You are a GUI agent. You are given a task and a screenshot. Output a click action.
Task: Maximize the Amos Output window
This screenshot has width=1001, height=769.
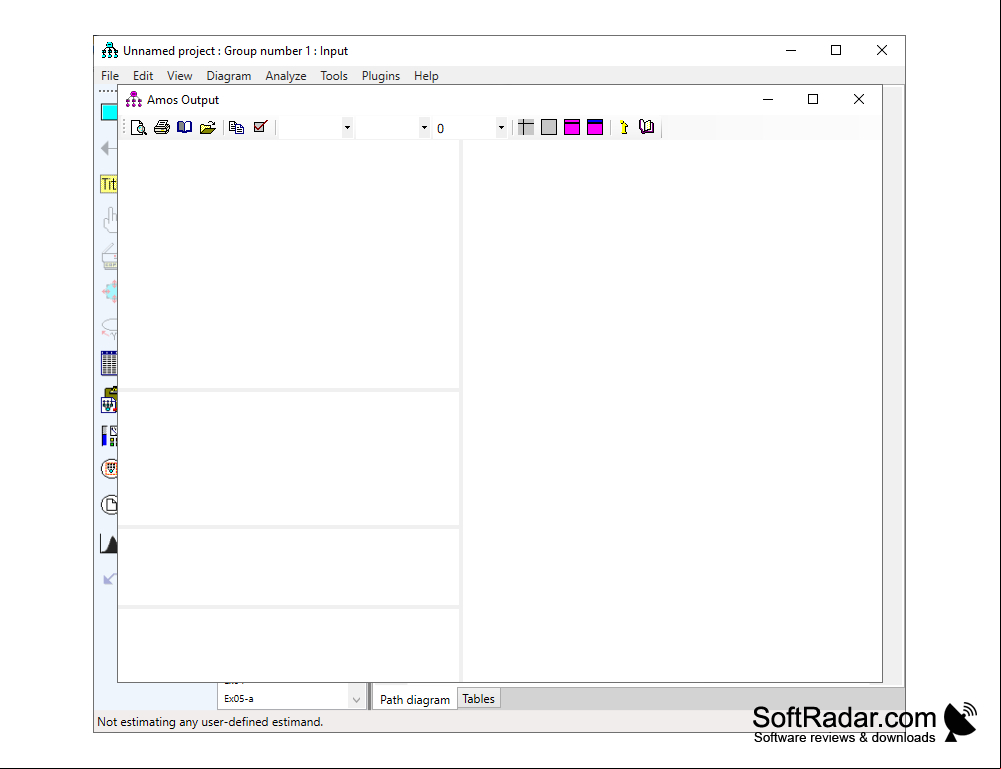click(x=813, y=99)
